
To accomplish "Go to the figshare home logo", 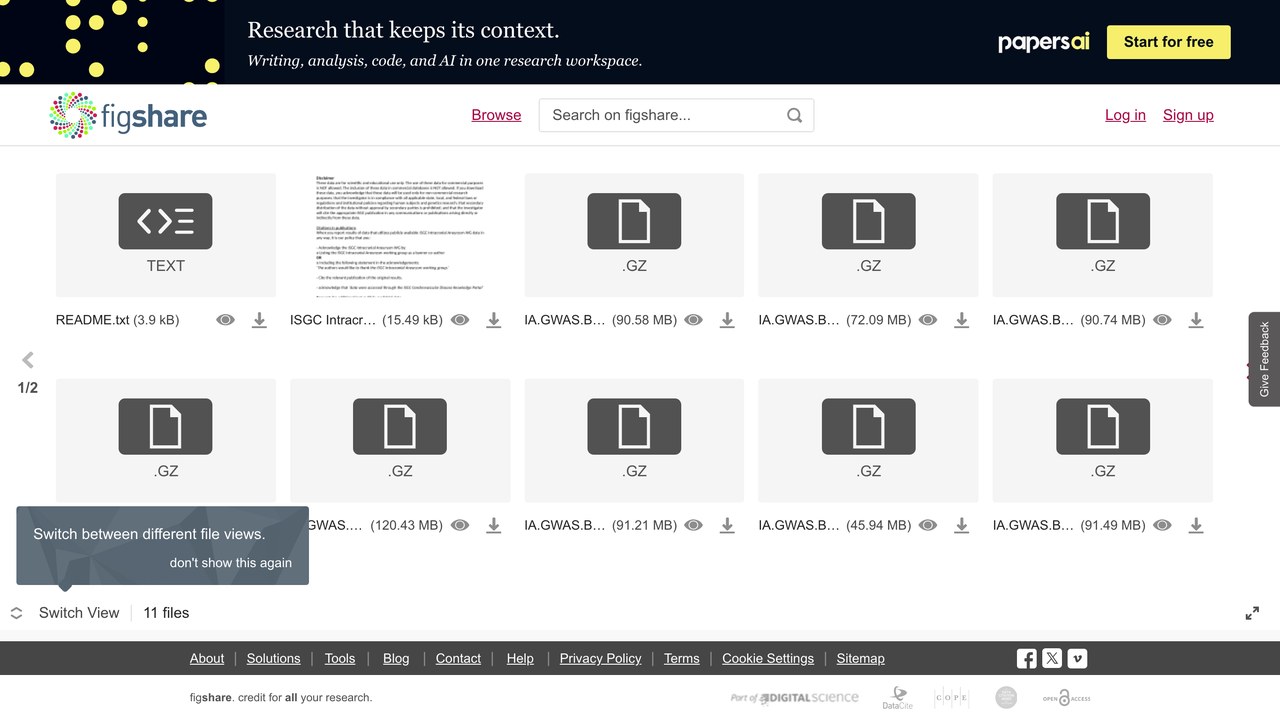I will point(128,115).
